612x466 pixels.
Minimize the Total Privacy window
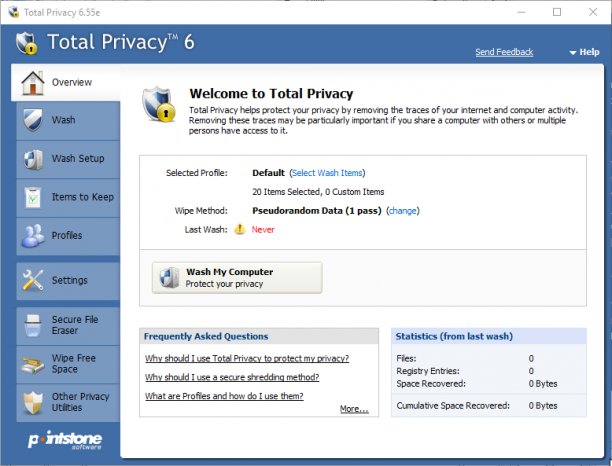coord(521,12)
